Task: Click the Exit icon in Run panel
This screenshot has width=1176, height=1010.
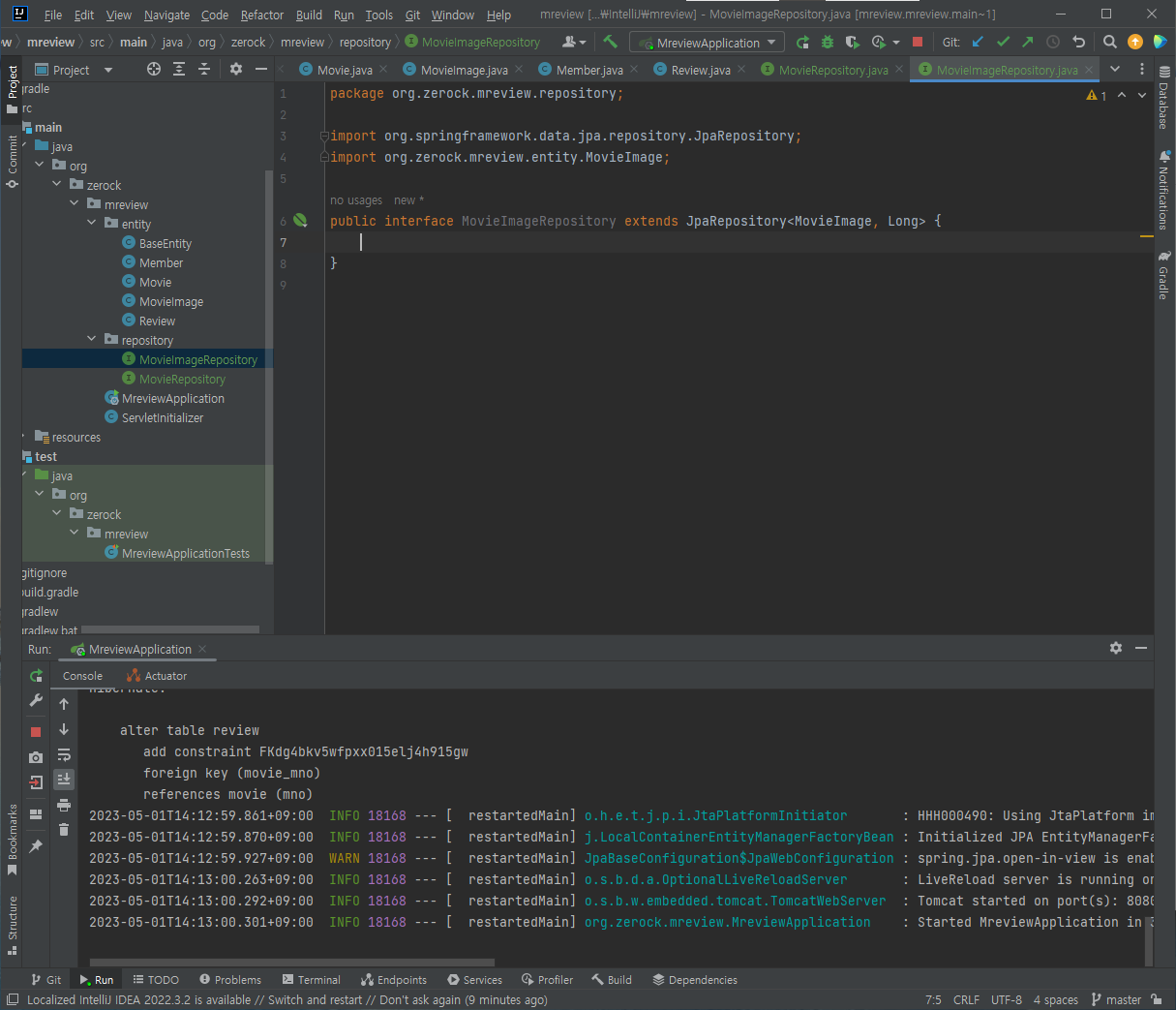Action: click(x=36, y=782)
